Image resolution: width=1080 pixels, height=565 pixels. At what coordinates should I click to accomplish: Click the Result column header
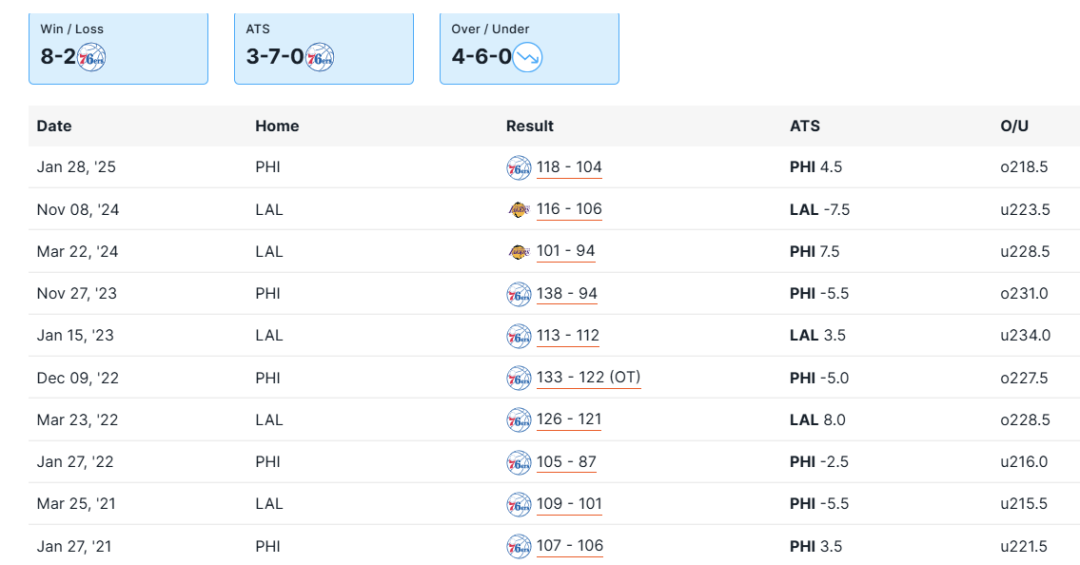pyautogui.click(x=530, y=126)
